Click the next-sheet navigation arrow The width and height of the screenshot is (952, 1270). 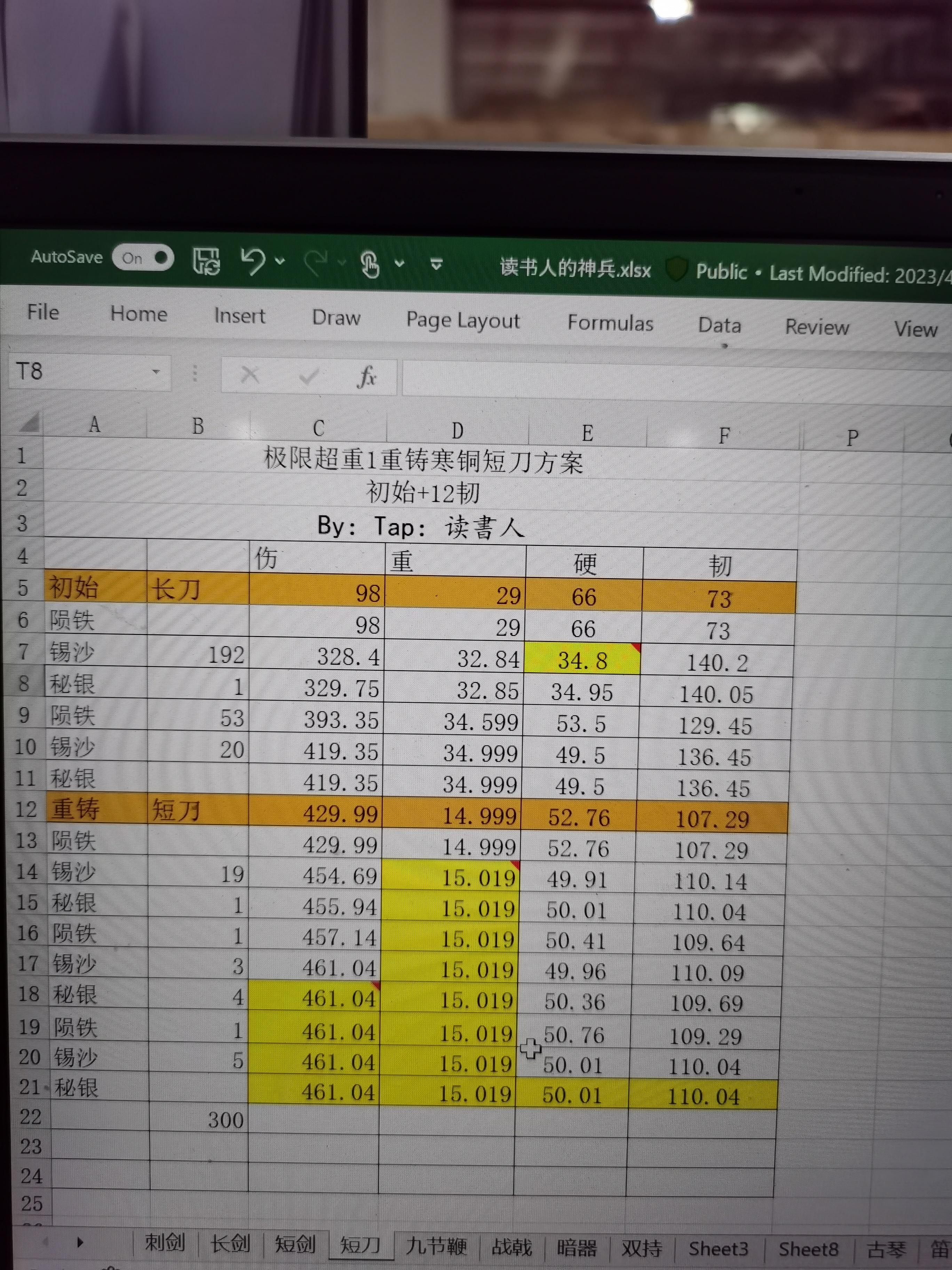pos(80,1243)
